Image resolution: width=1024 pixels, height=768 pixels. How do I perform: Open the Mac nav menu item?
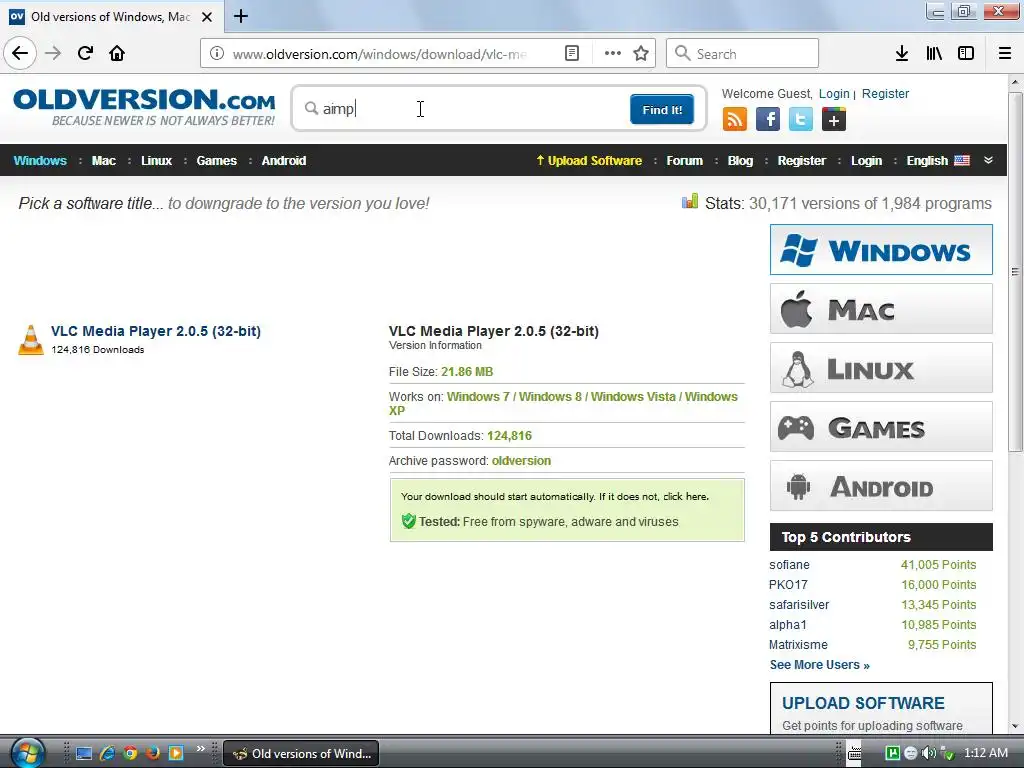[104, 161]
